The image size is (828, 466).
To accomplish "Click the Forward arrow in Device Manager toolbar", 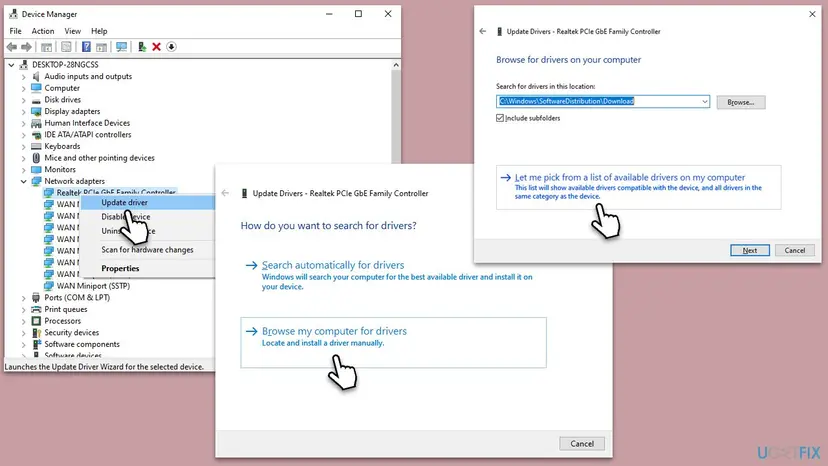I will [x=26, y=47].
